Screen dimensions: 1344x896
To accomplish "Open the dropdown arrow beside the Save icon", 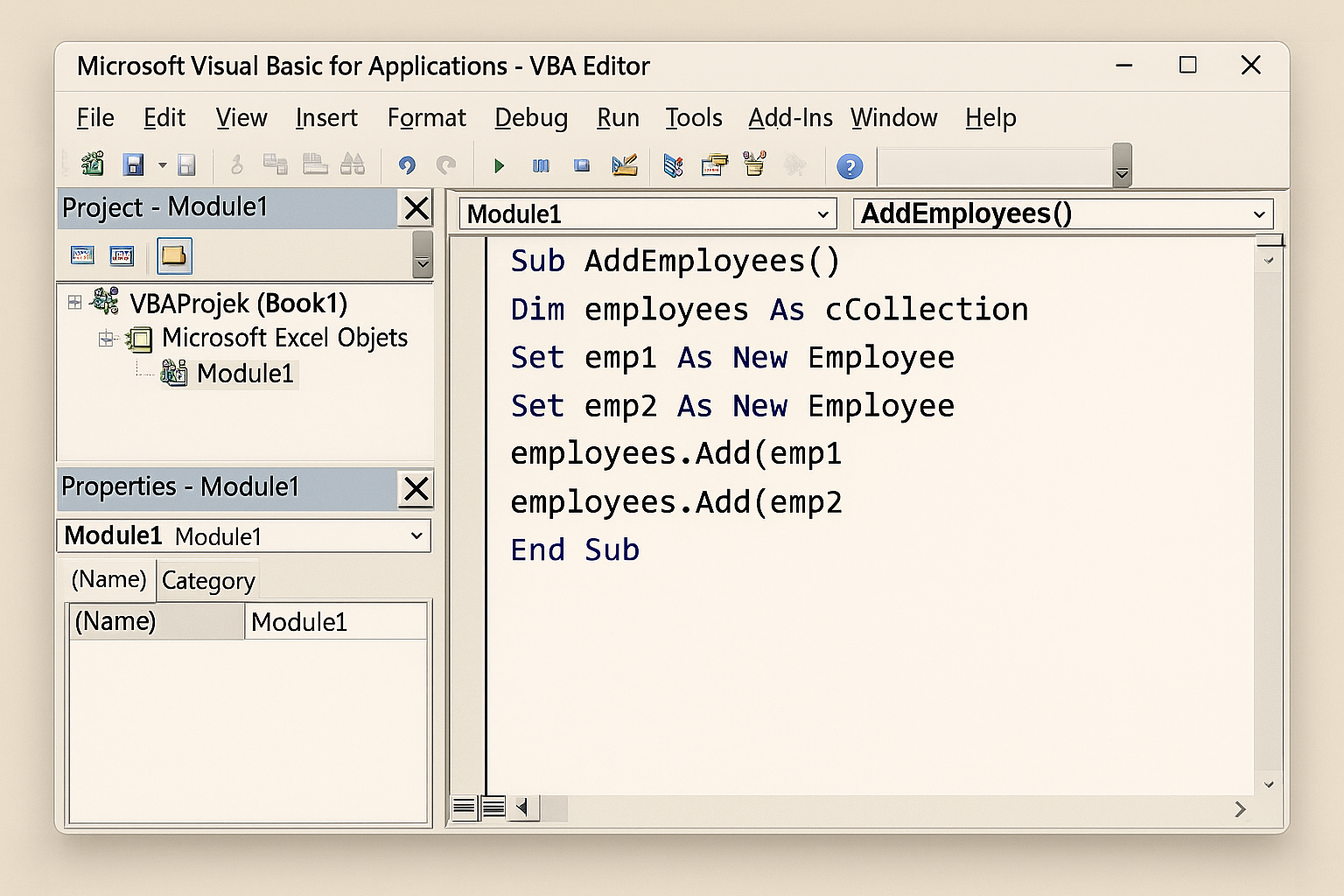I will (162, 164).
